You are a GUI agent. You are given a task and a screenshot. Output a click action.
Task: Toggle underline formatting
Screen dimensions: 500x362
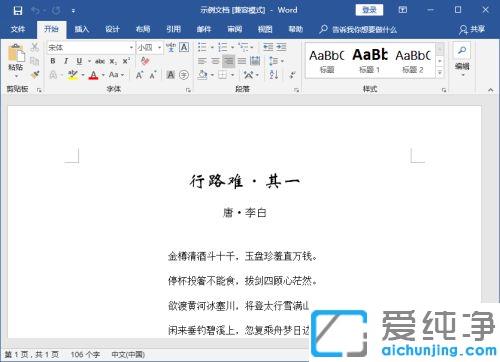coord(79,61)
